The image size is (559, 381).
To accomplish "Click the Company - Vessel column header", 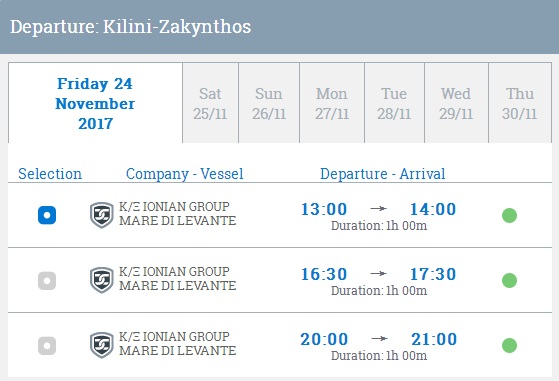I will coord(185,174).
